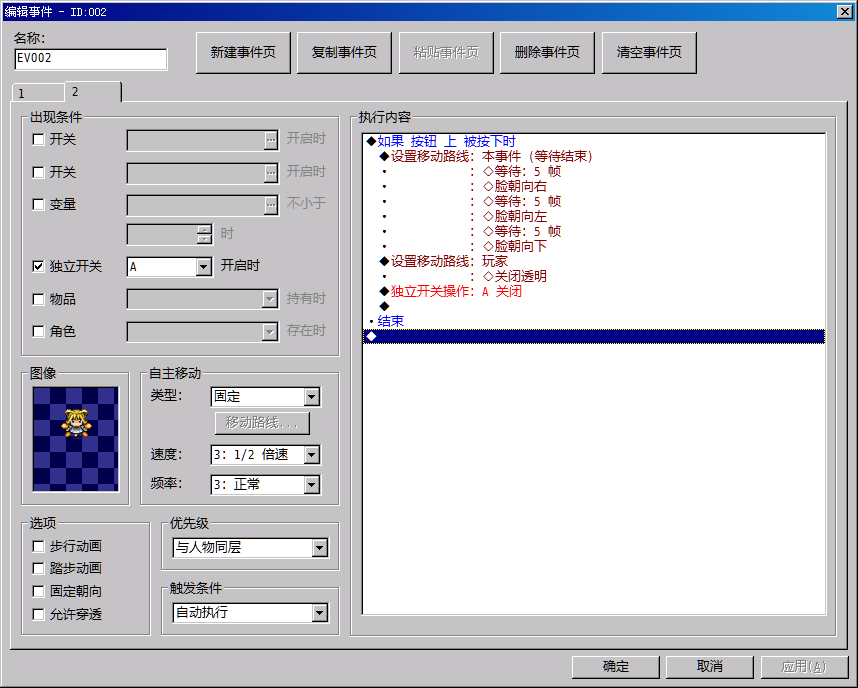Close the 编辑事件 dialog window

point(844,11)
